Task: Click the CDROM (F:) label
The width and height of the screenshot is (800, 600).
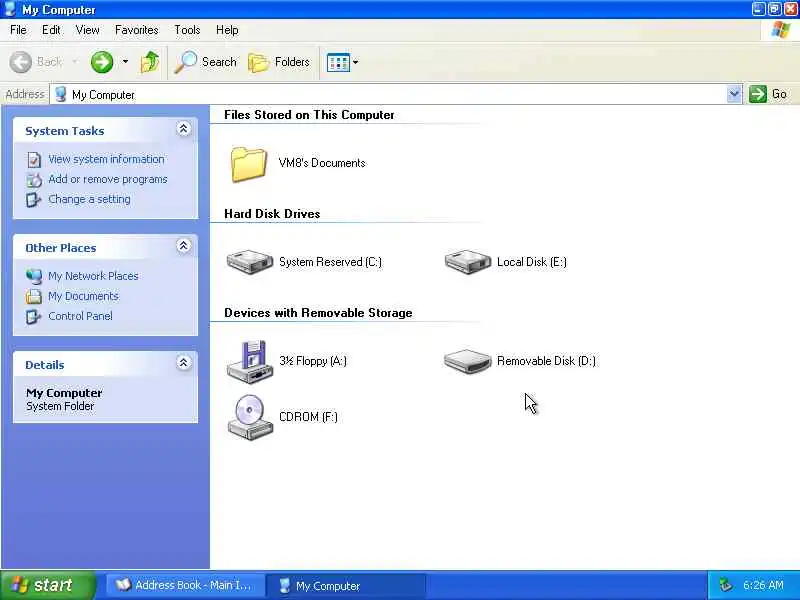Action: [308, 417]
